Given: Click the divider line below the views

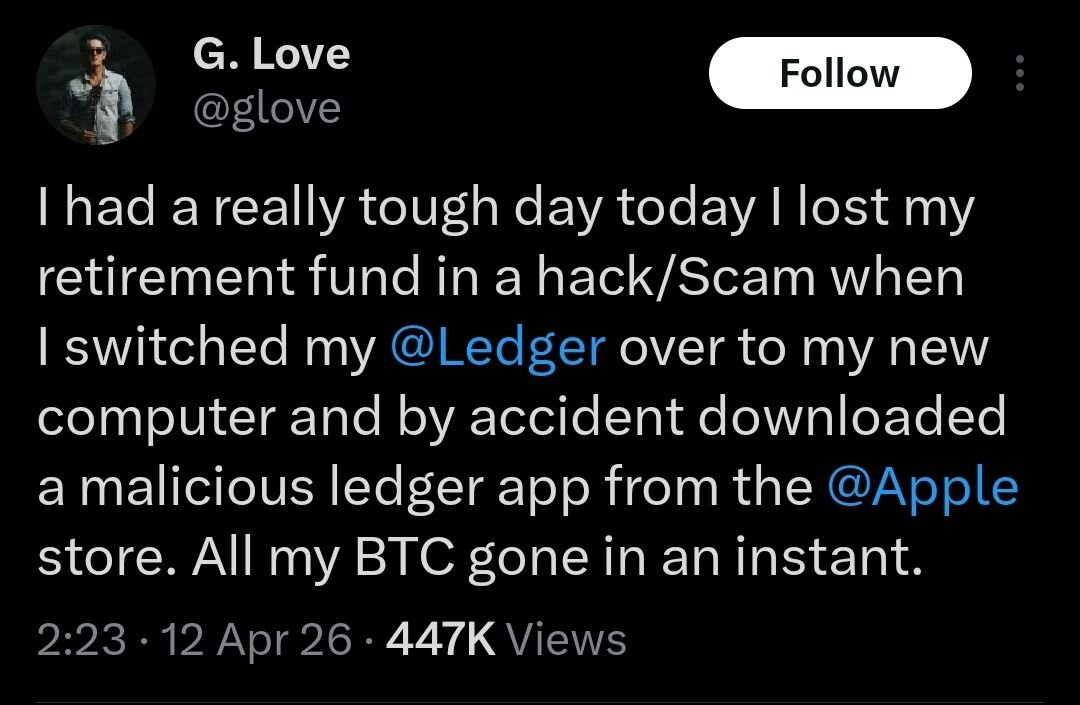Looking at the screenshot, I should (x=540, y=694).
